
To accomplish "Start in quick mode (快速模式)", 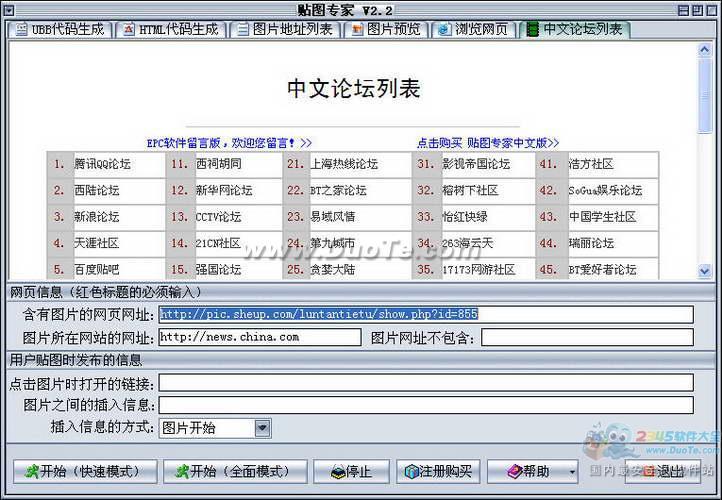I will 85,471.
